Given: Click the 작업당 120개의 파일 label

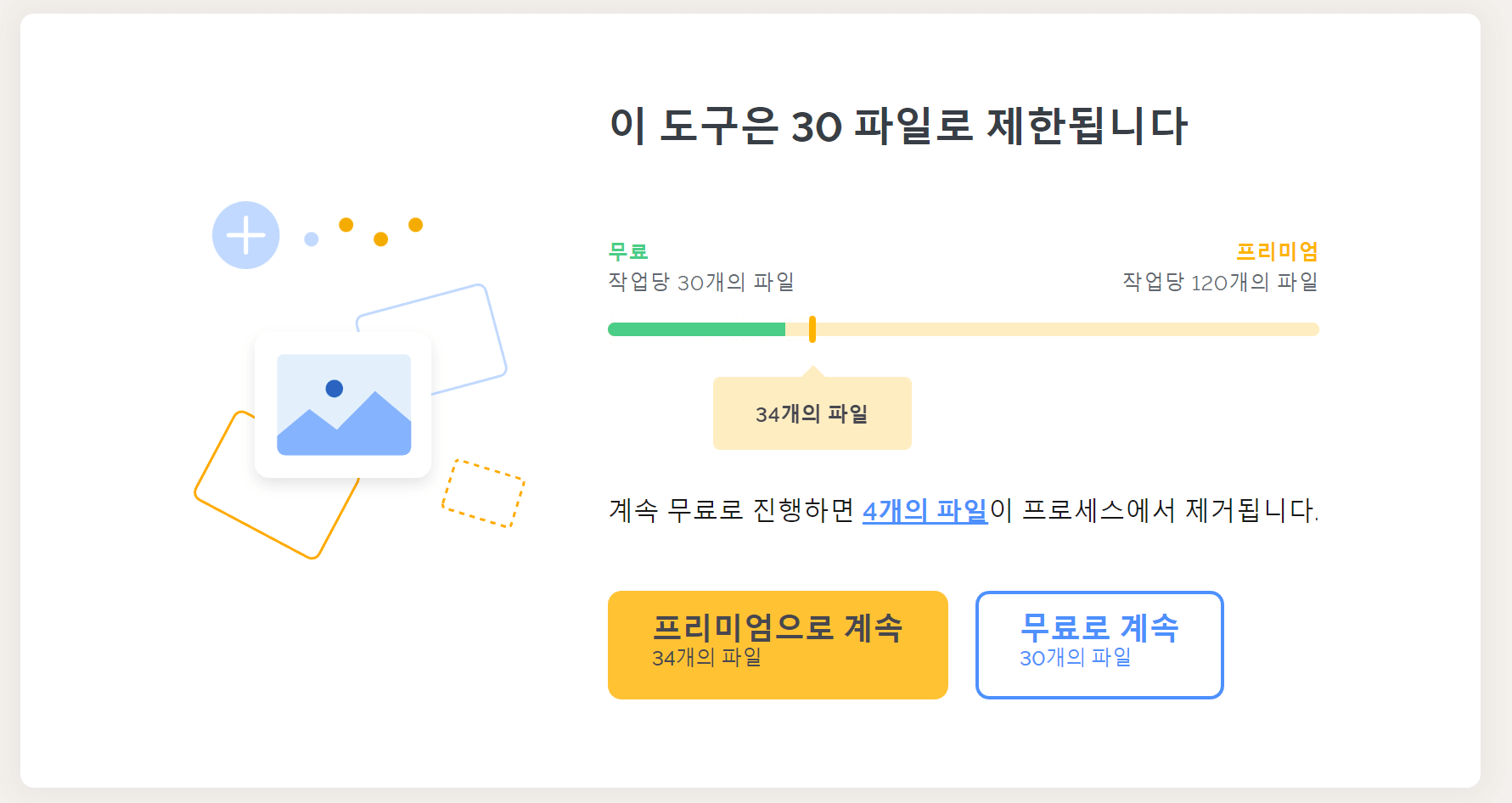Looking at the screenshot, I should point(1218,283).
